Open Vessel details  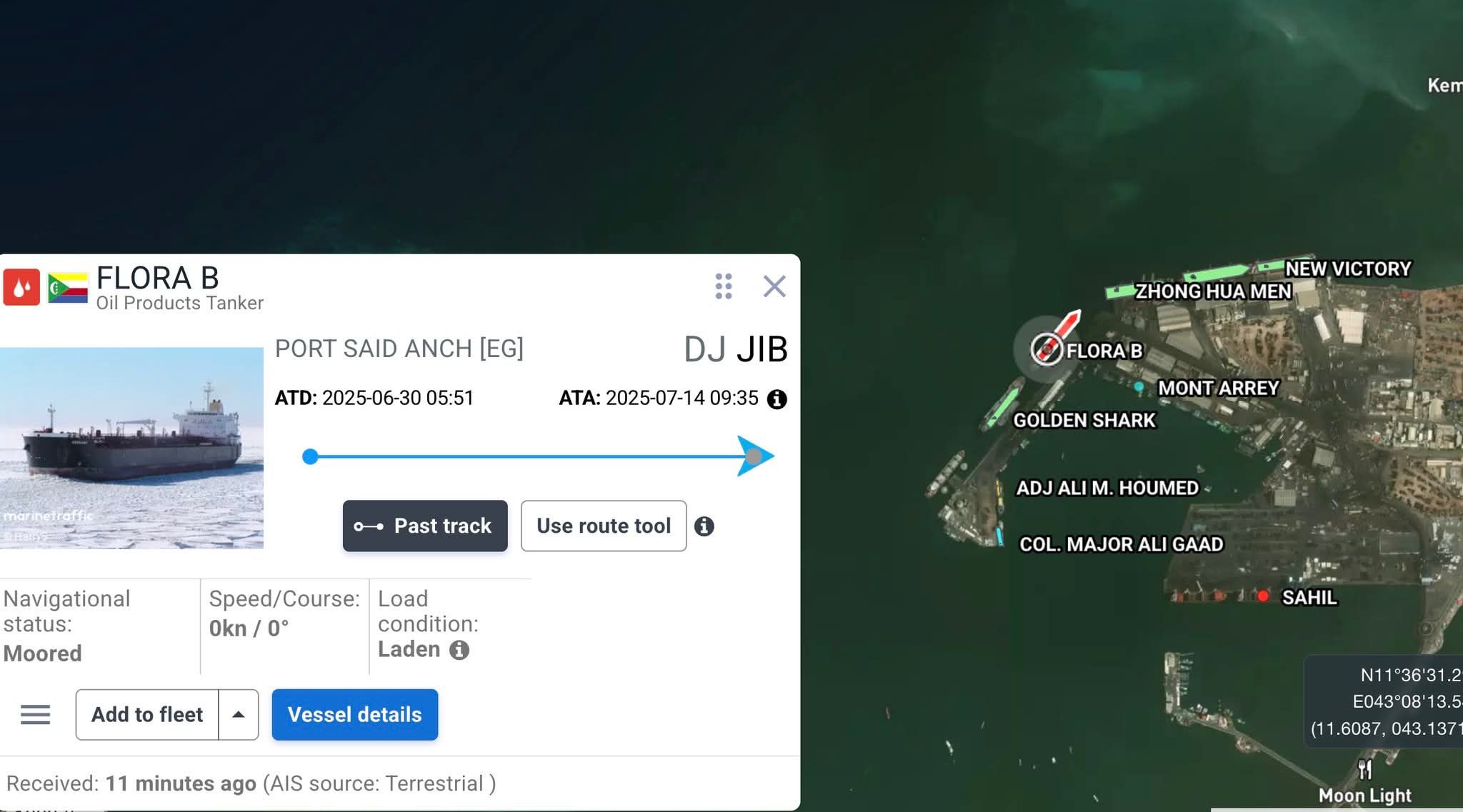pyautogui.click(x=355, y=715)
